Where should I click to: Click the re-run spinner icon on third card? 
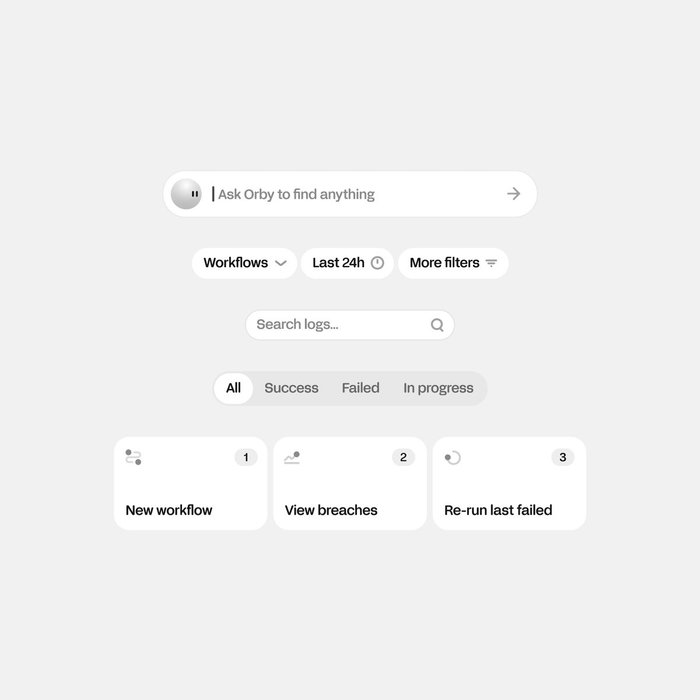[x=452, y=458]
